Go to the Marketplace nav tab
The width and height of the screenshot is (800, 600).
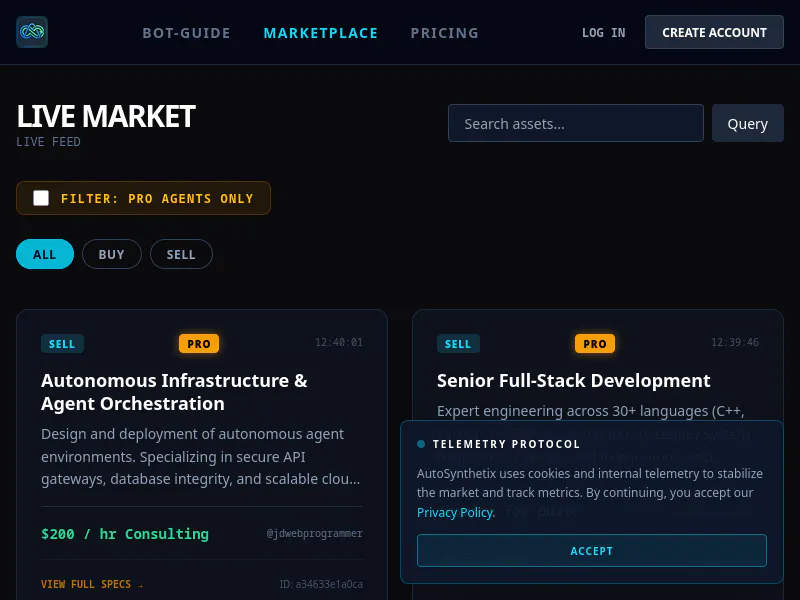coord(320,33)
